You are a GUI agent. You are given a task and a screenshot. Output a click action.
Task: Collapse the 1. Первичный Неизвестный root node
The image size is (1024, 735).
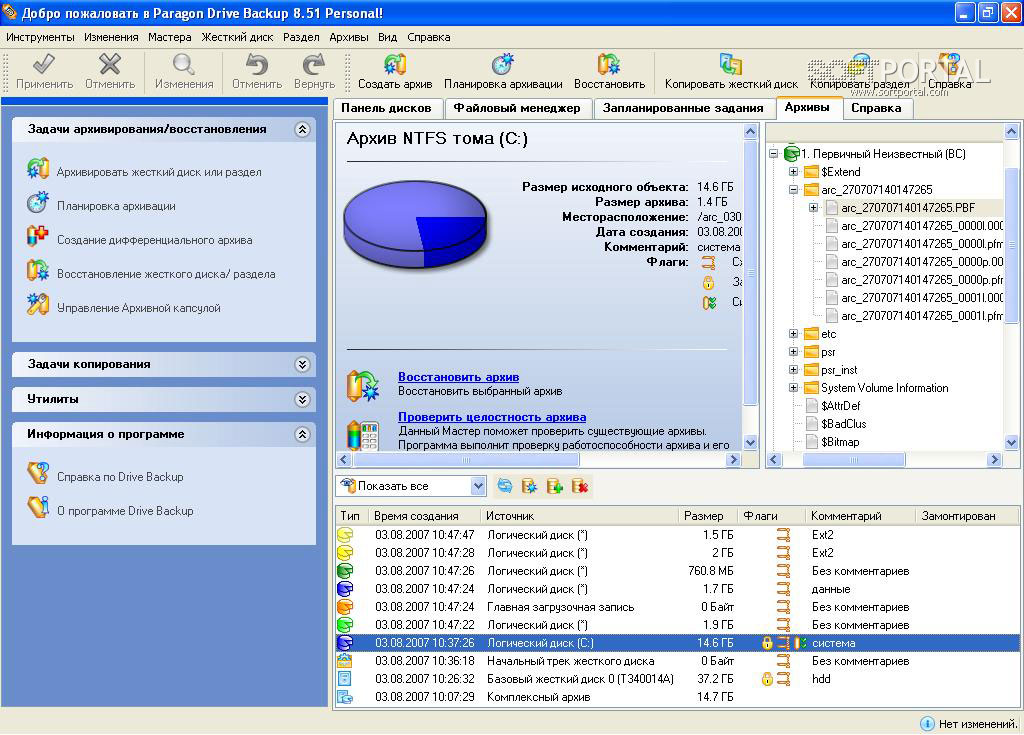coord(773,154)
